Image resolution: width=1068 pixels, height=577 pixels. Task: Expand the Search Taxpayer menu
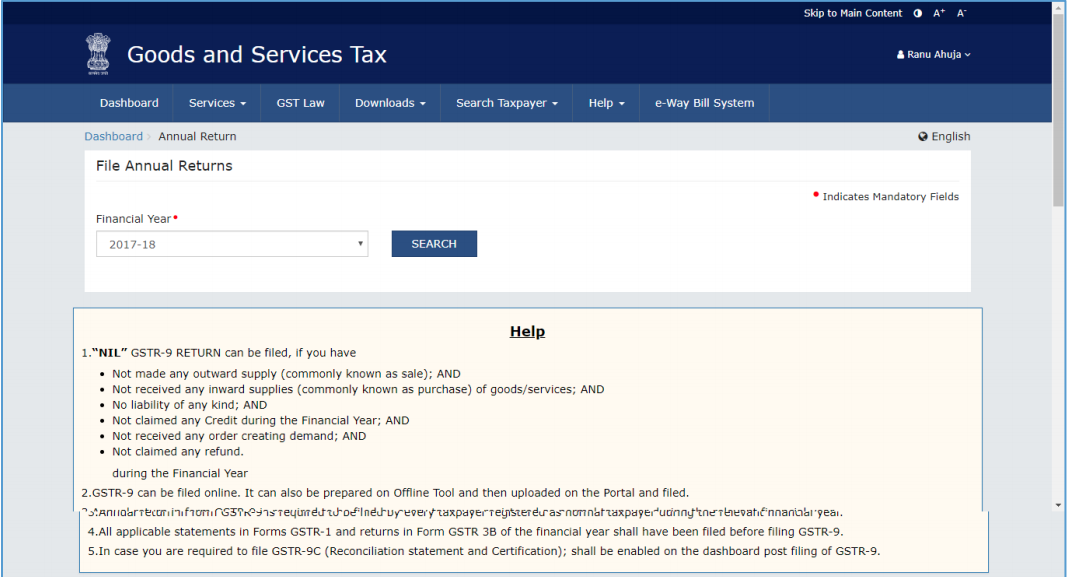point(507,103)
